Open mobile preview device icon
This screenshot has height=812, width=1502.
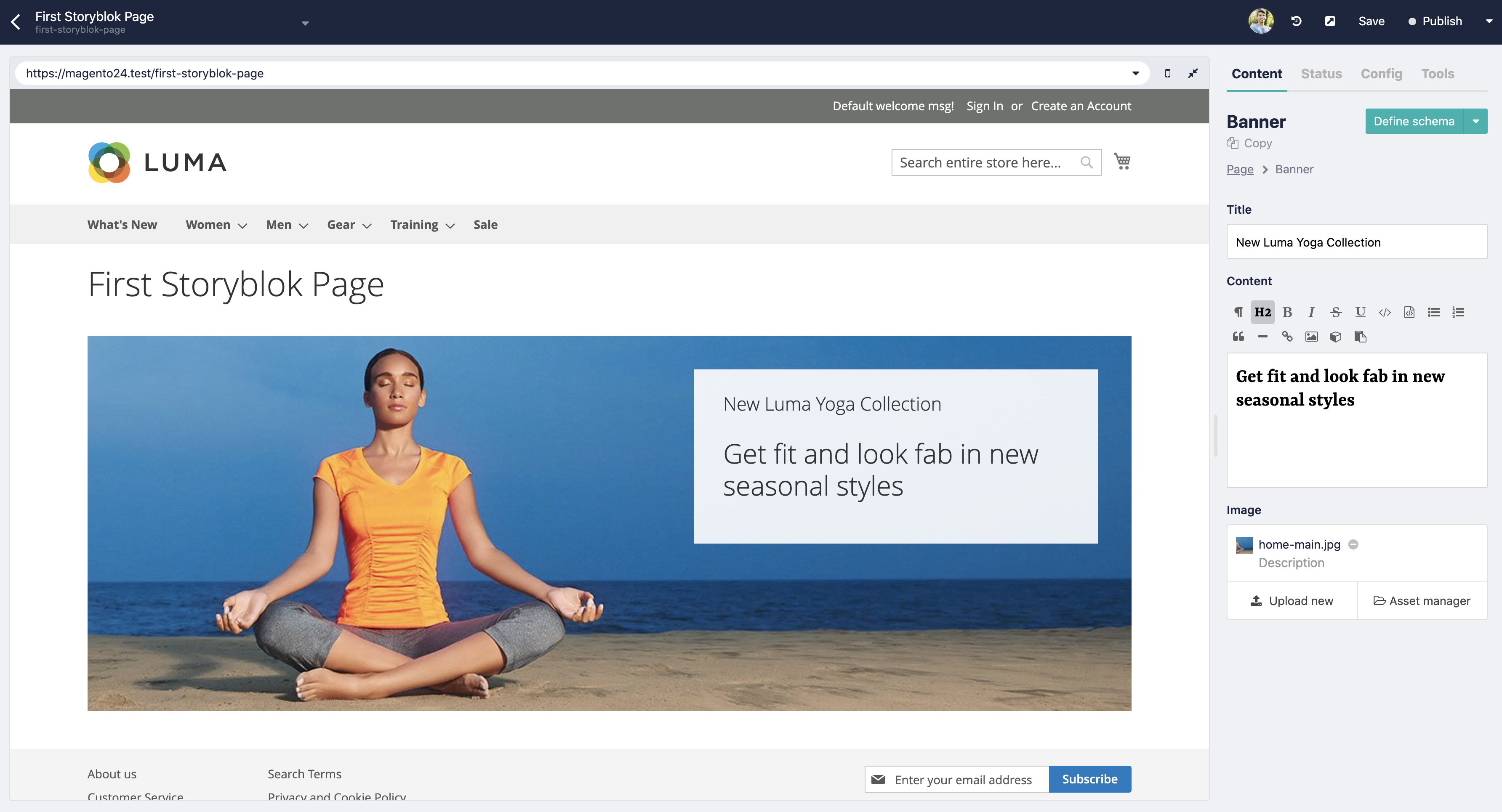[x=1167, y=74]
